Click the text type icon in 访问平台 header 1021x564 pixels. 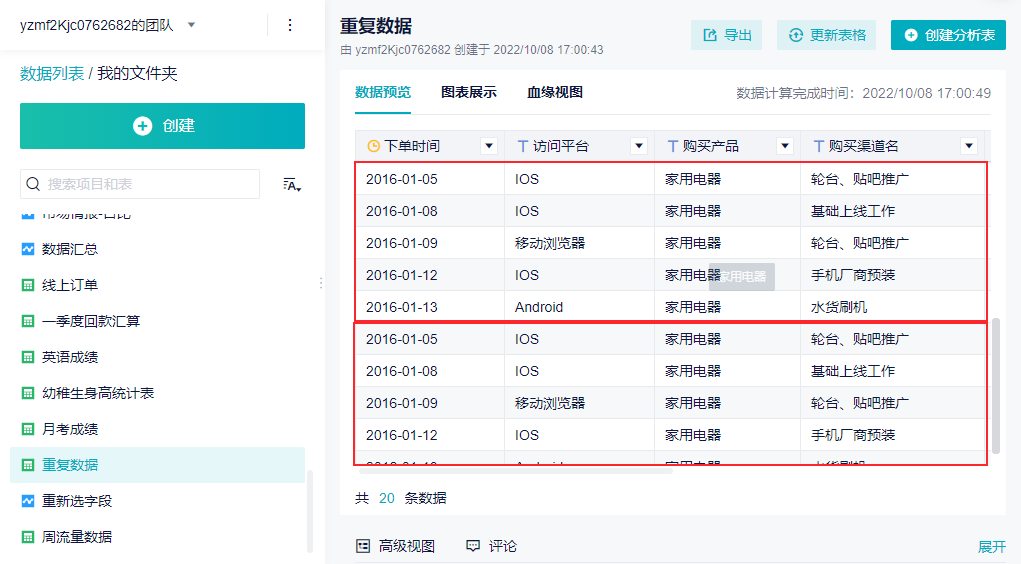(522, 146)
